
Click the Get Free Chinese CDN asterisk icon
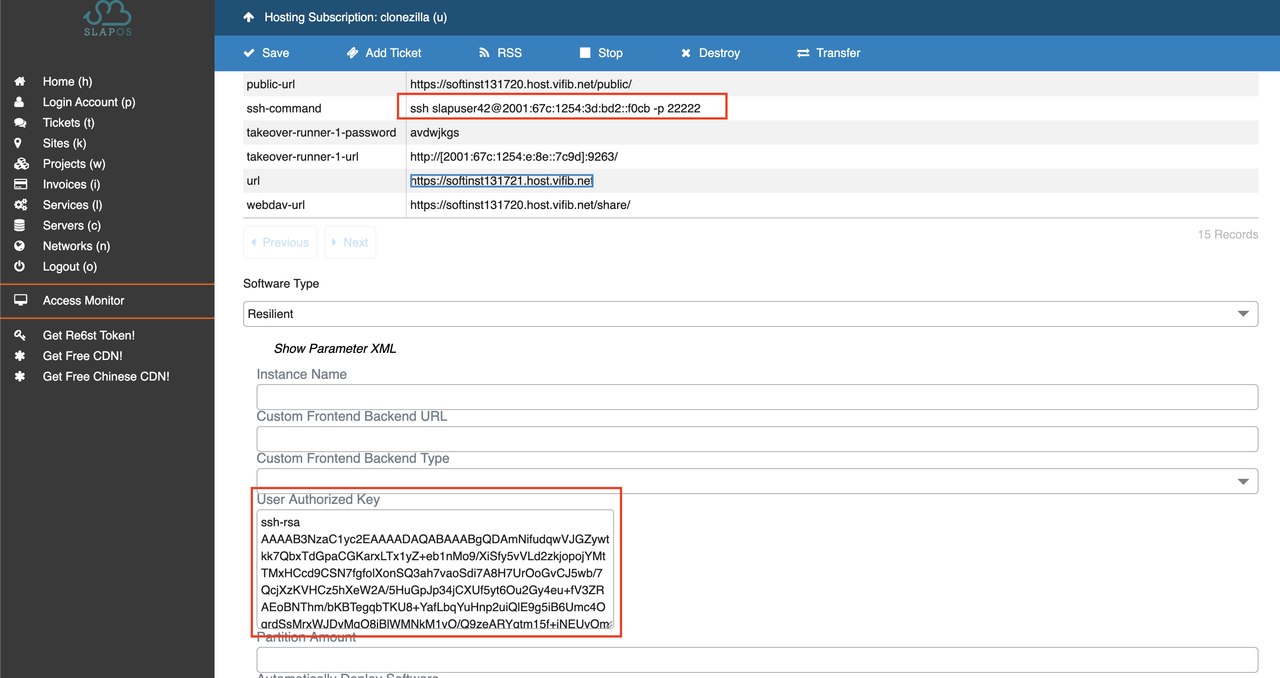[x=20, y=376]
